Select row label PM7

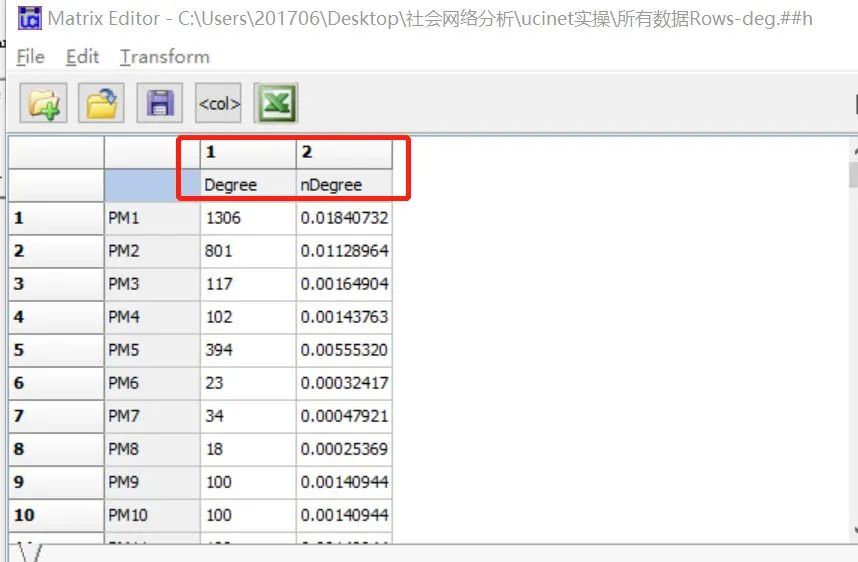click(x=152, y=416)
